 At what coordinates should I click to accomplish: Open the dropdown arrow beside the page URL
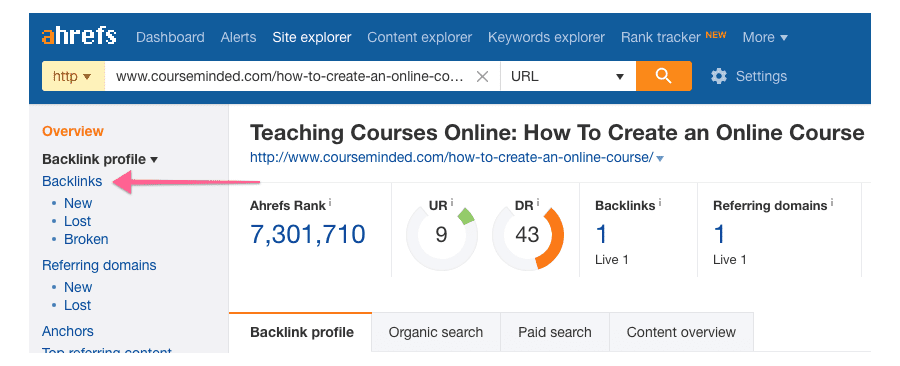(x=660, y=159)
